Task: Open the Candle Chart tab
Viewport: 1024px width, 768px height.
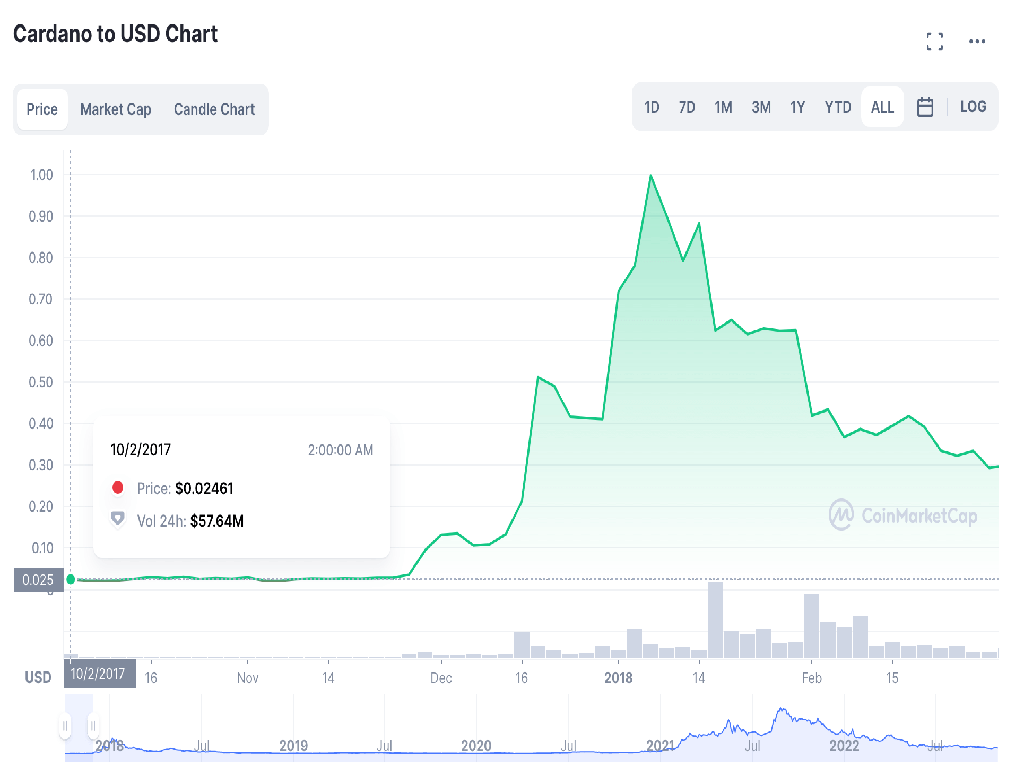Action: click(x=214, y=109)
